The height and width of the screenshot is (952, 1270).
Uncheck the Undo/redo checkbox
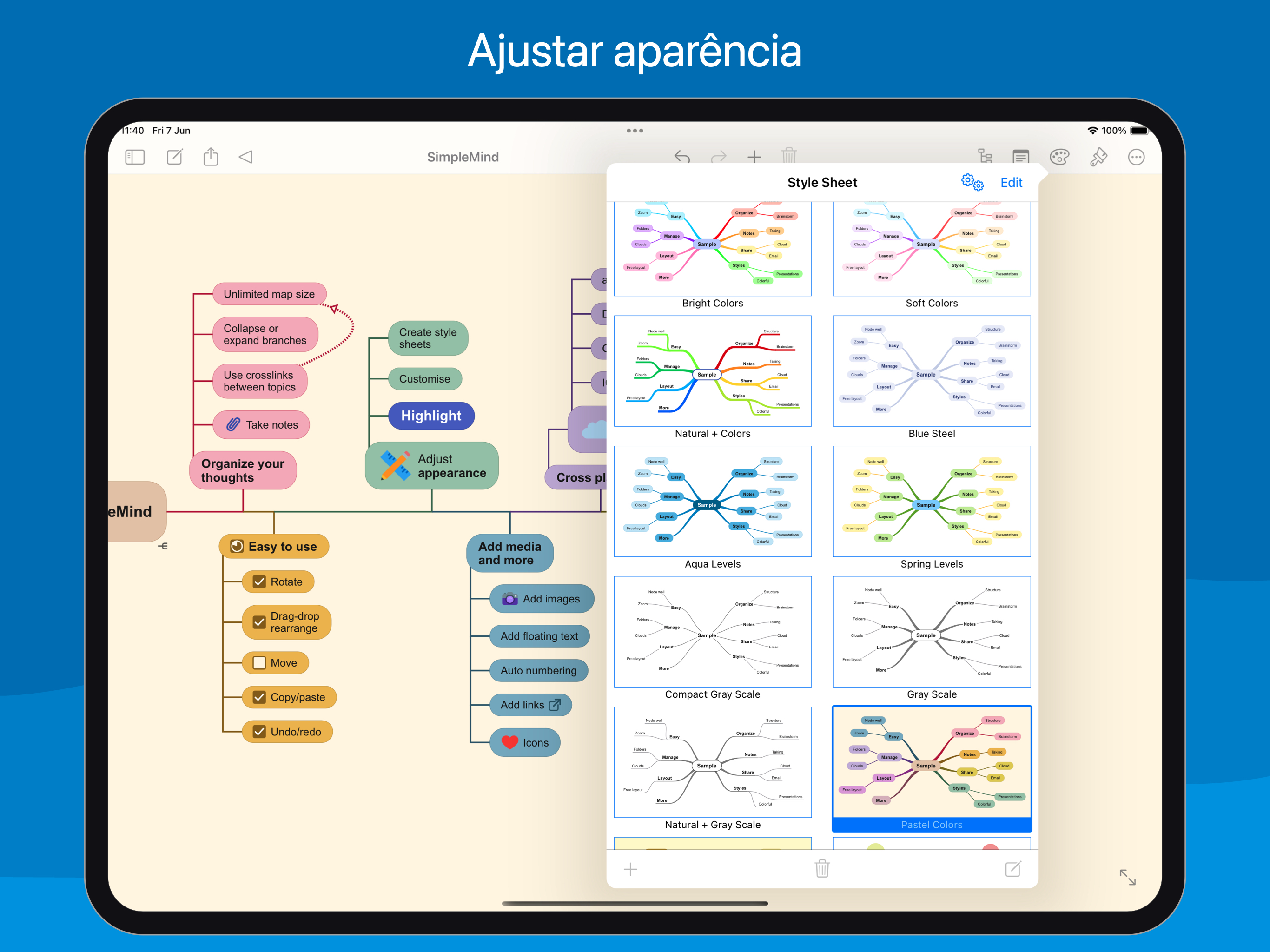259,732
